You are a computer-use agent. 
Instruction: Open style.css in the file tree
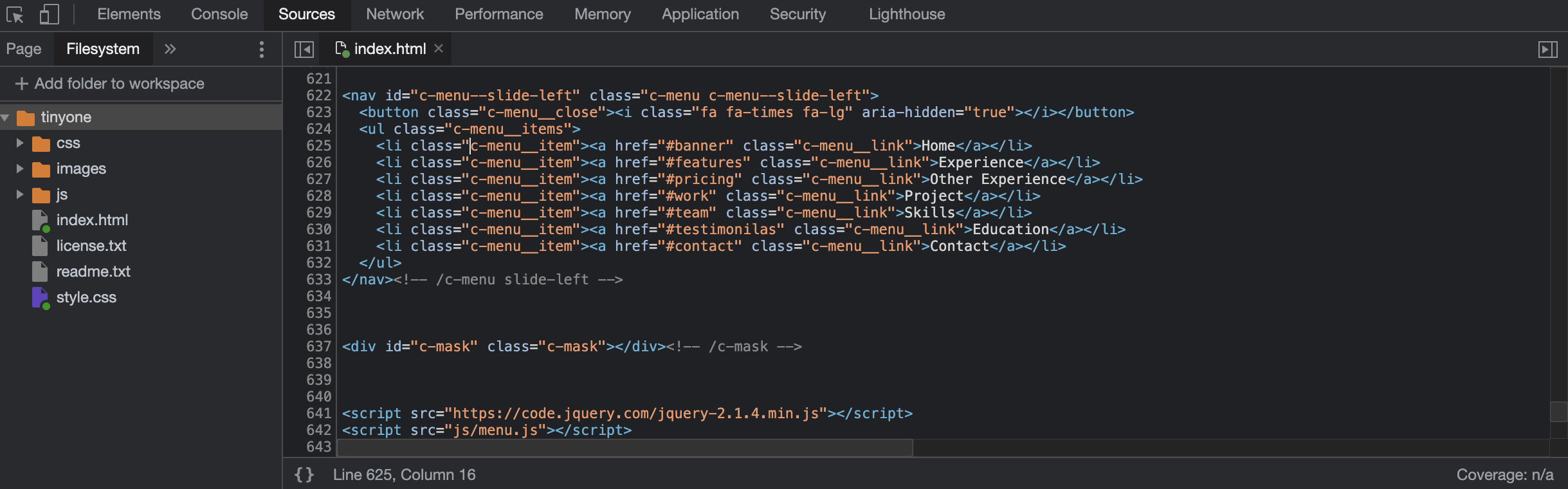(x=86, y=297)
